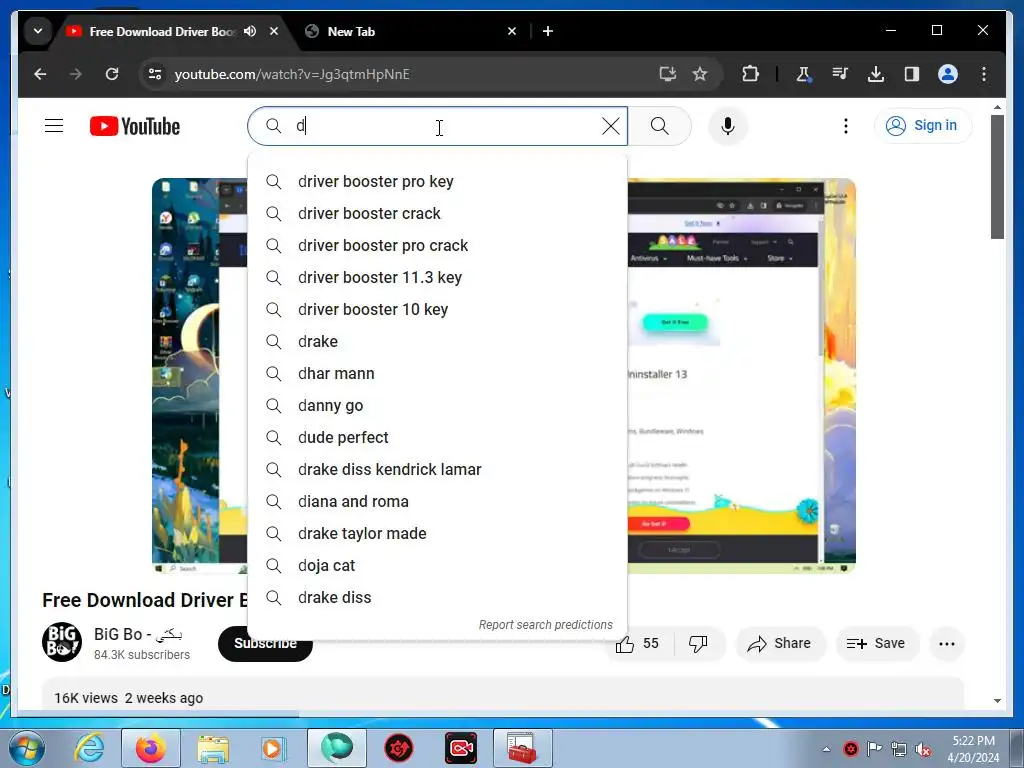Open the Extensions puzzle menu
The image size is (1024, 768).
coord(750,74)
